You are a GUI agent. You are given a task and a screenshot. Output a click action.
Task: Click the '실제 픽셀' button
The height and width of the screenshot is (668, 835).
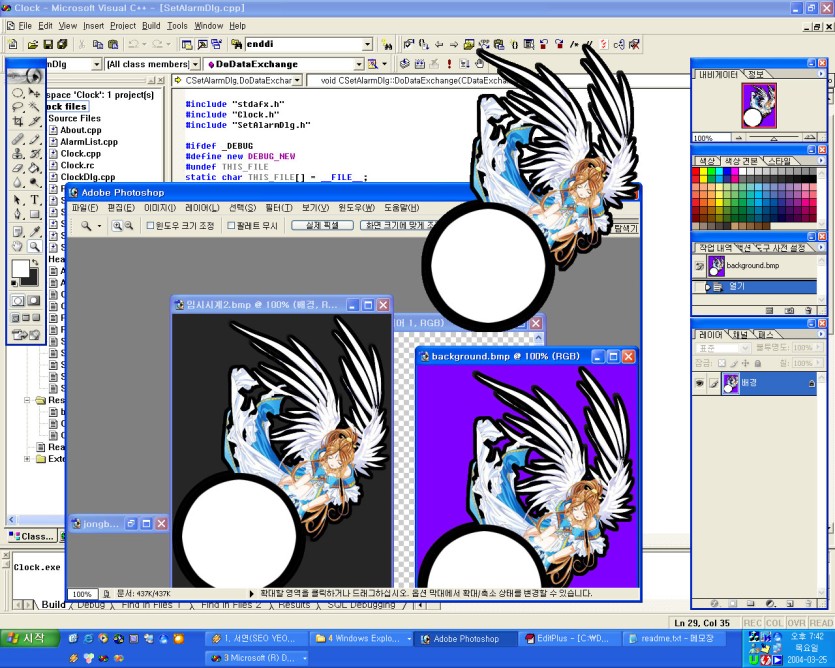point(322,225)
